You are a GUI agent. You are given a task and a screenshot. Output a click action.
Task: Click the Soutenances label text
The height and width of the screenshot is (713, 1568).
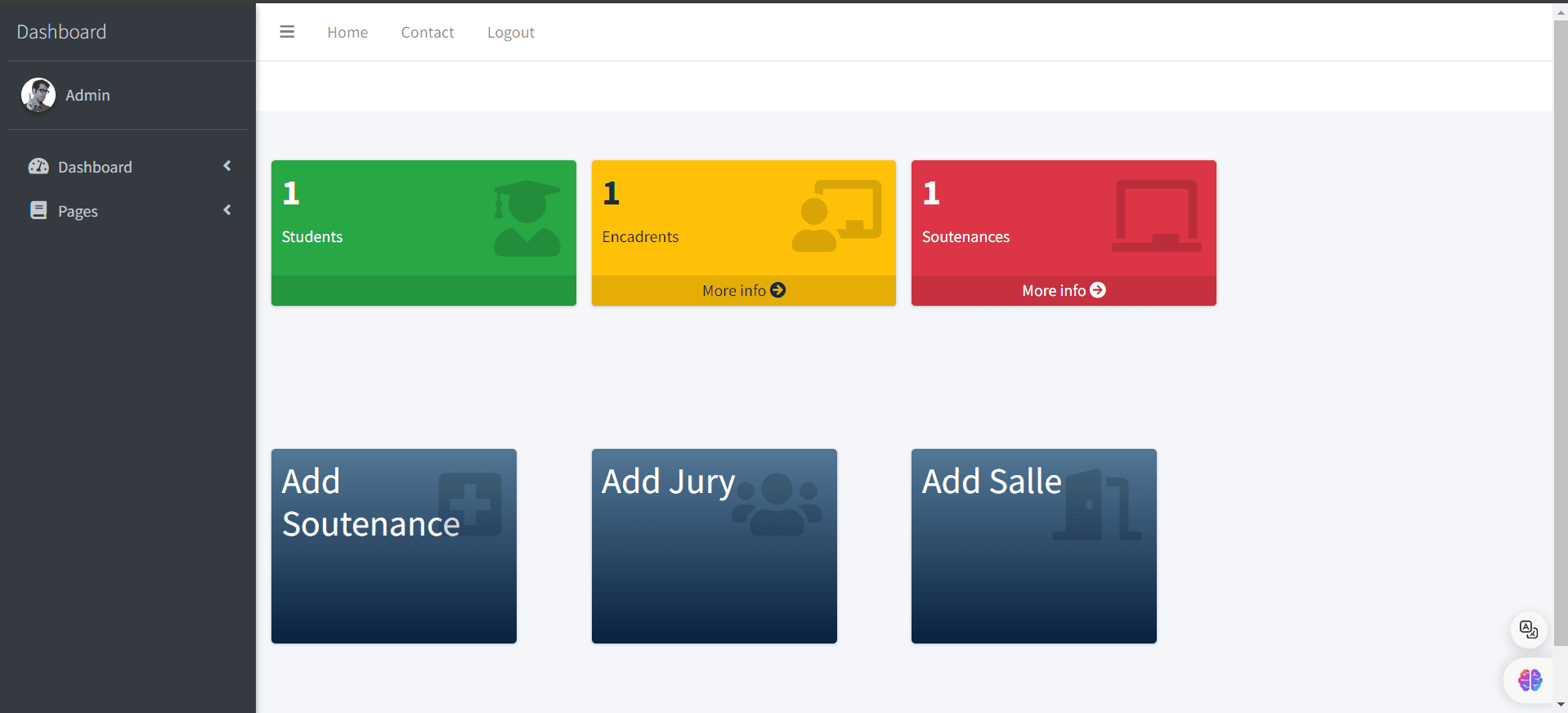[x=965, y=236]
